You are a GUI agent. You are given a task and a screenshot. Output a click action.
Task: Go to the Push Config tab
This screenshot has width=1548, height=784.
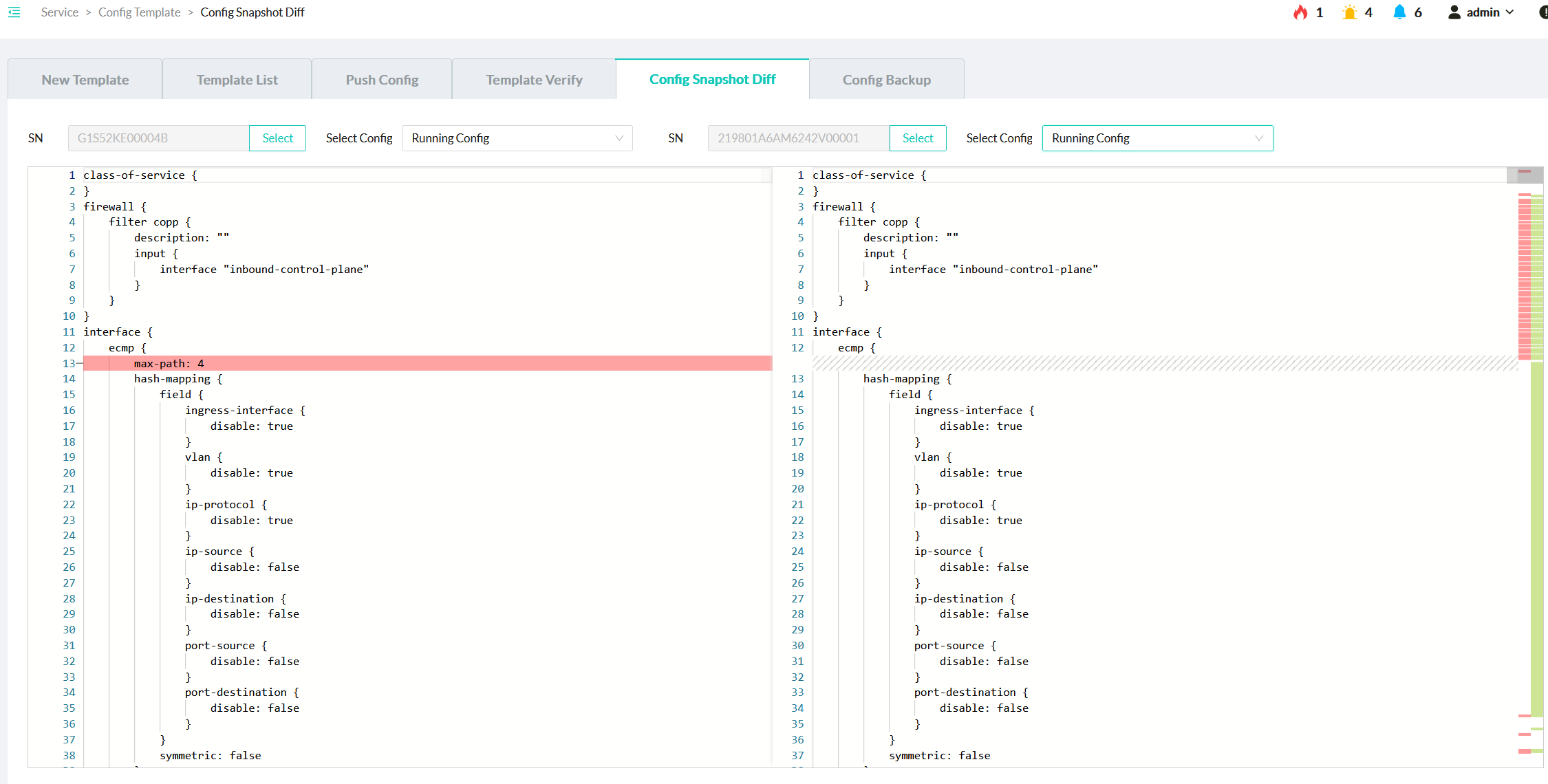click(x=382, y=80)
